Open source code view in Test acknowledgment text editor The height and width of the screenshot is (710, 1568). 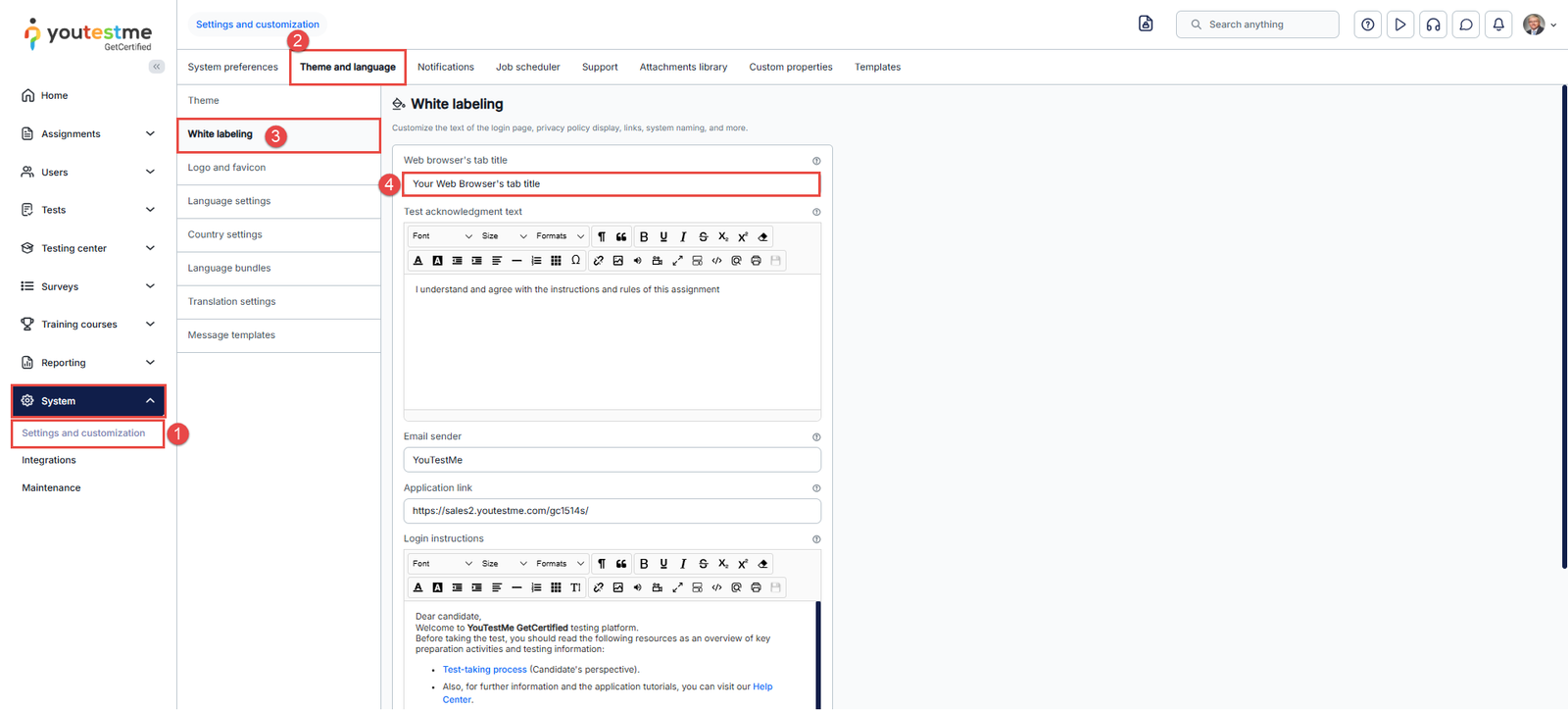coord(716,261)
